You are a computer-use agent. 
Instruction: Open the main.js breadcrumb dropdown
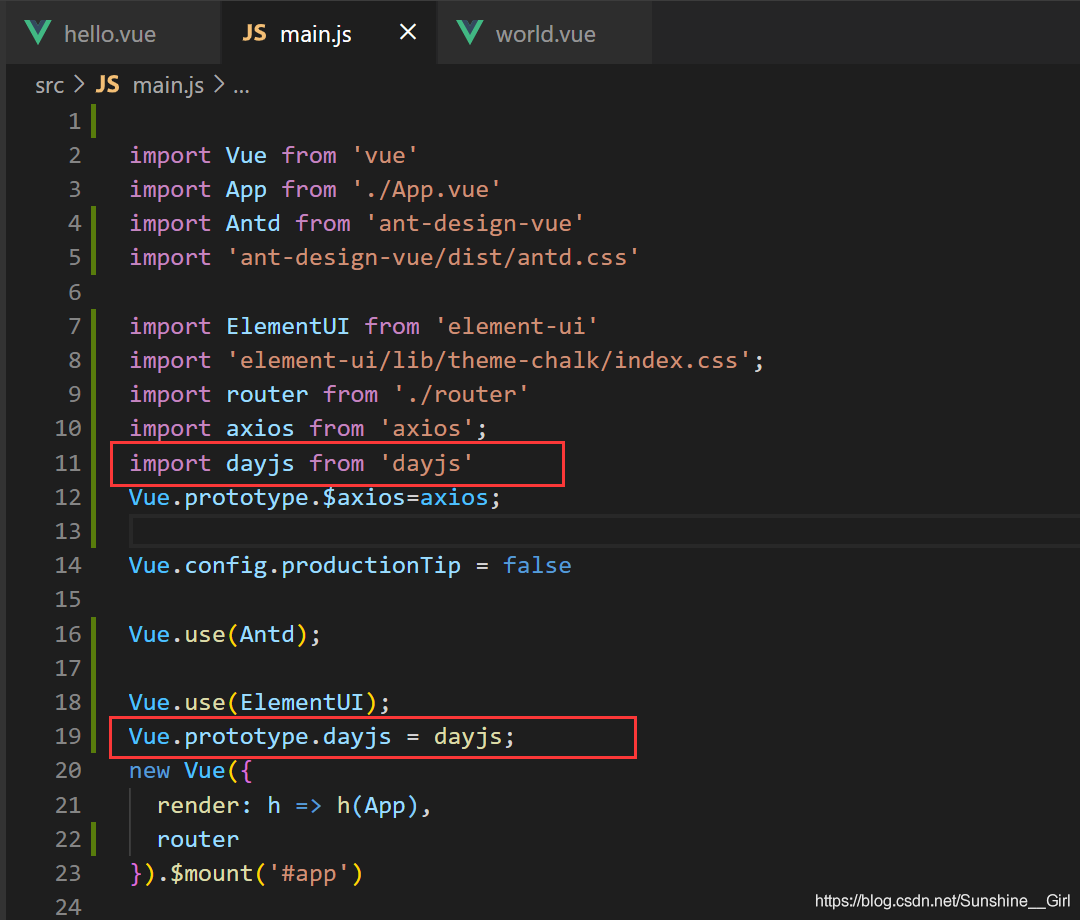coord(168,85)
